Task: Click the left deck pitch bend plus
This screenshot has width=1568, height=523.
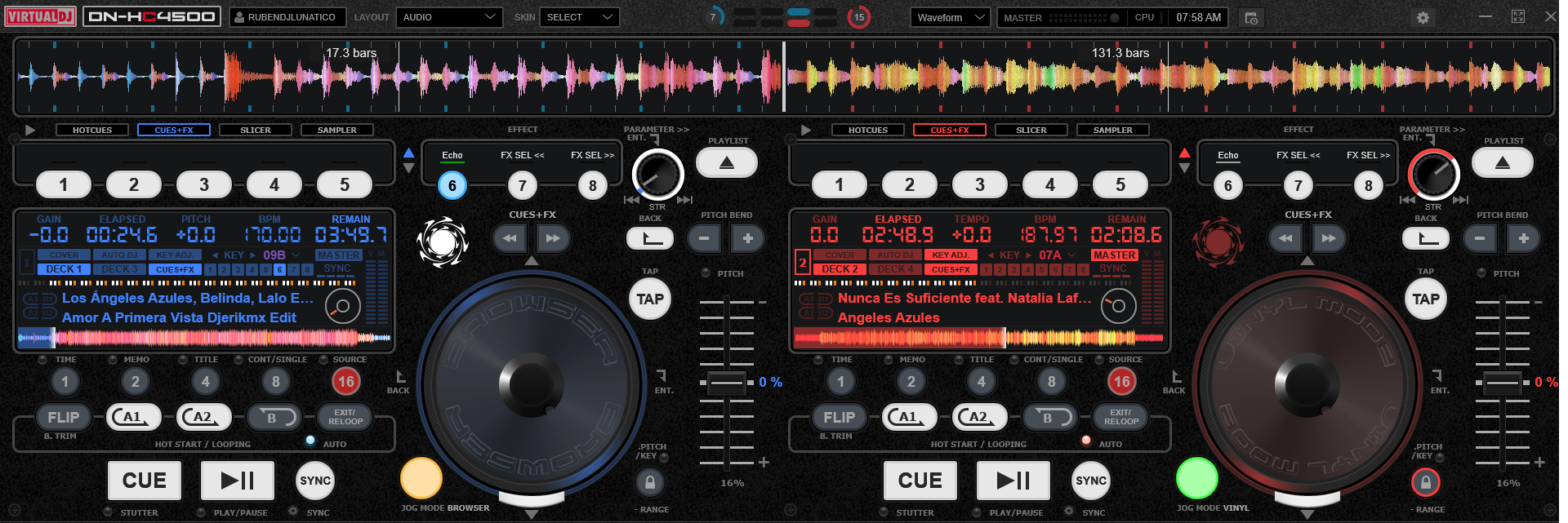Action: pyautogui.click(x=747, y=238)
